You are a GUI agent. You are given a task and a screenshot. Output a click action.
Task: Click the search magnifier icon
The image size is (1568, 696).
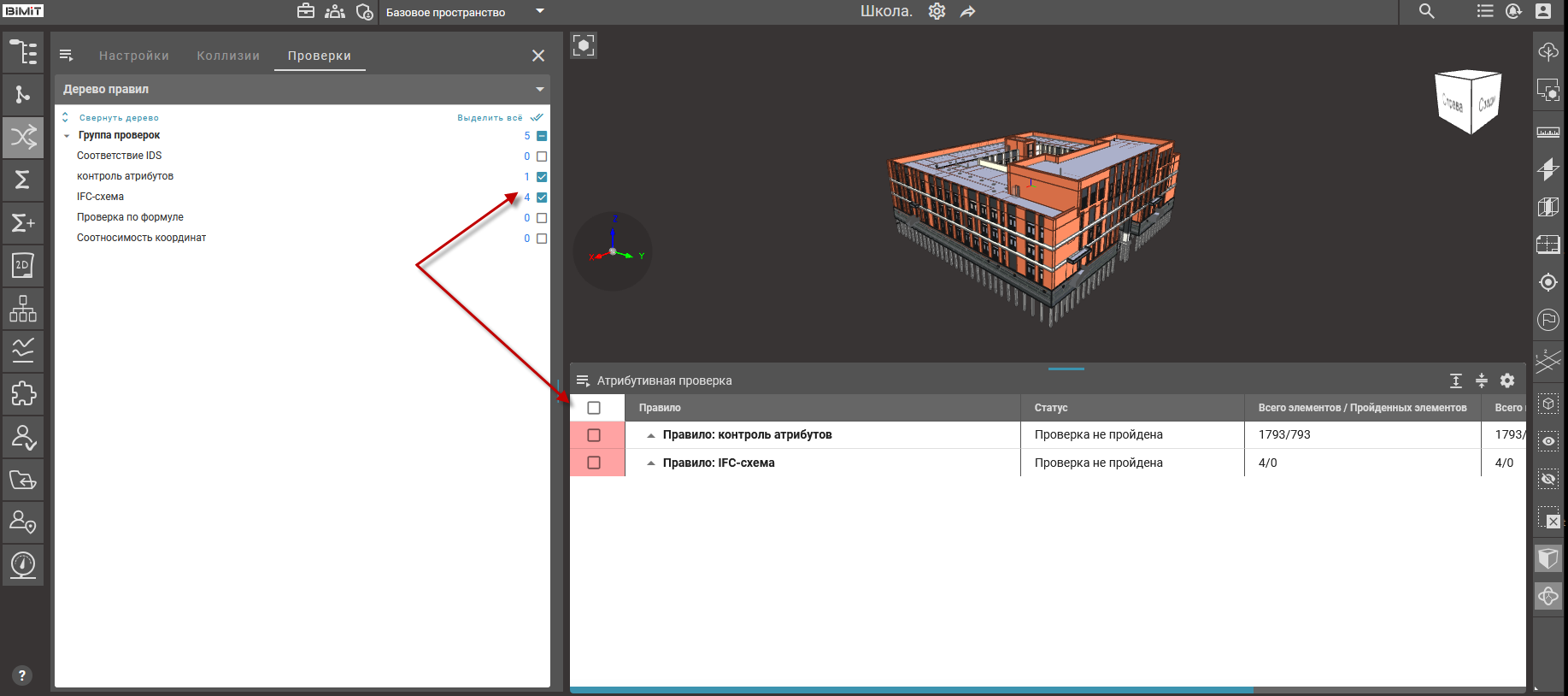pos(1426,11)
